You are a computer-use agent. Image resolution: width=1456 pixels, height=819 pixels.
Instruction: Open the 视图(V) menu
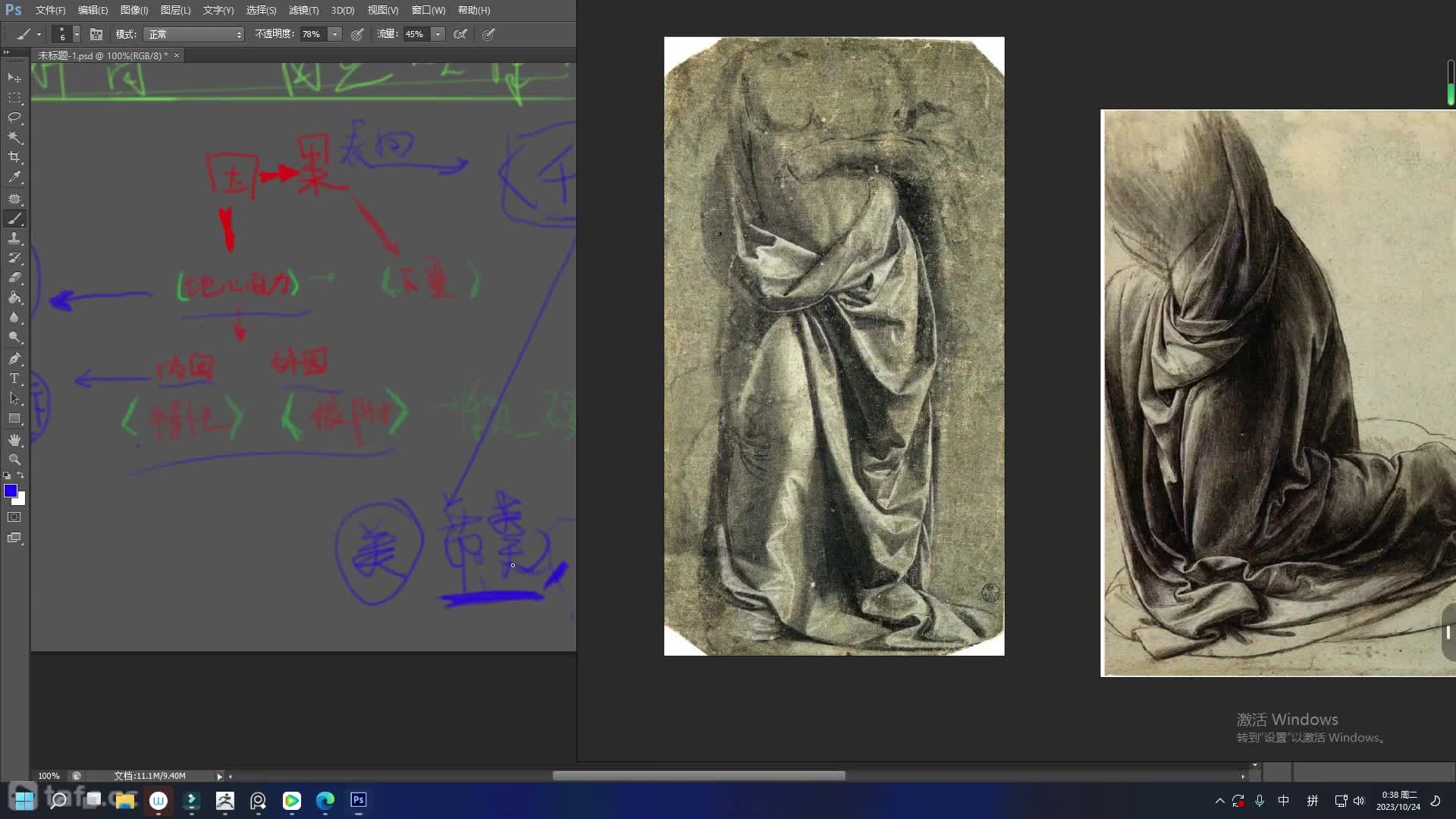click(x=383, y=10)
